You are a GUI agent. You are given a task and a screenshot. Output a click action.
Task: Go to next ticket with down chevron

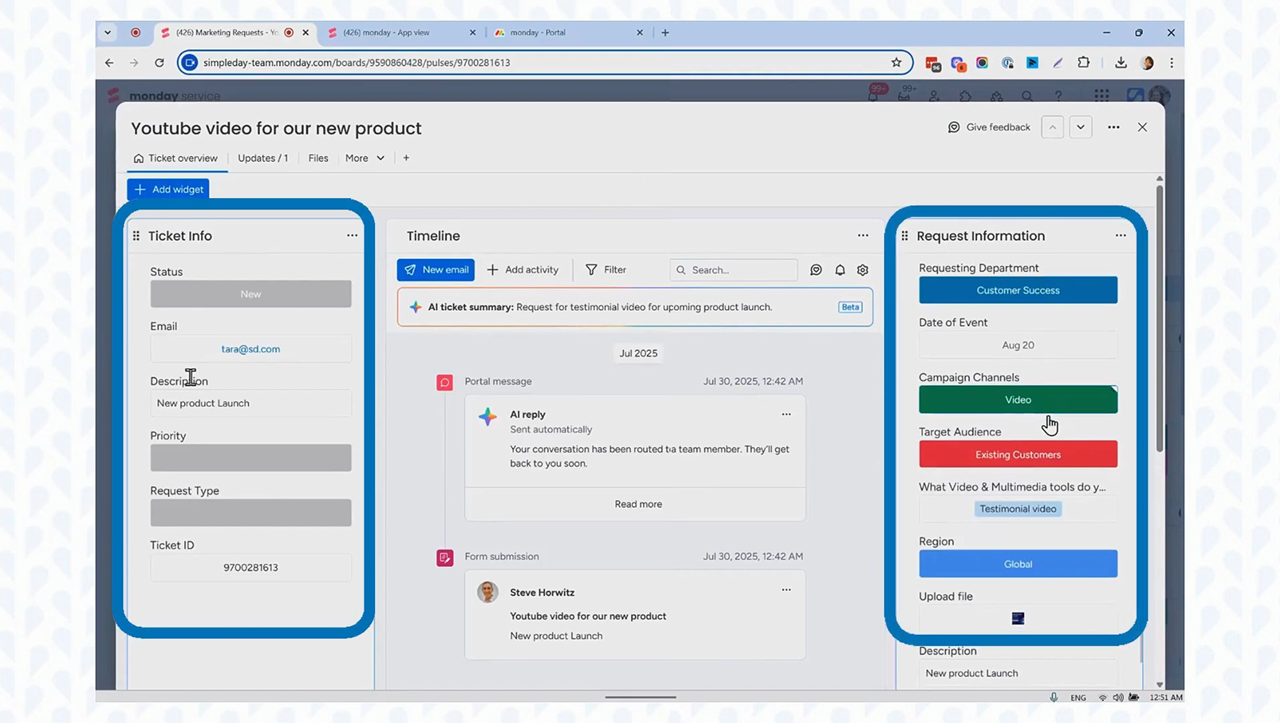pyautogui.click(x=1080, y=127)
